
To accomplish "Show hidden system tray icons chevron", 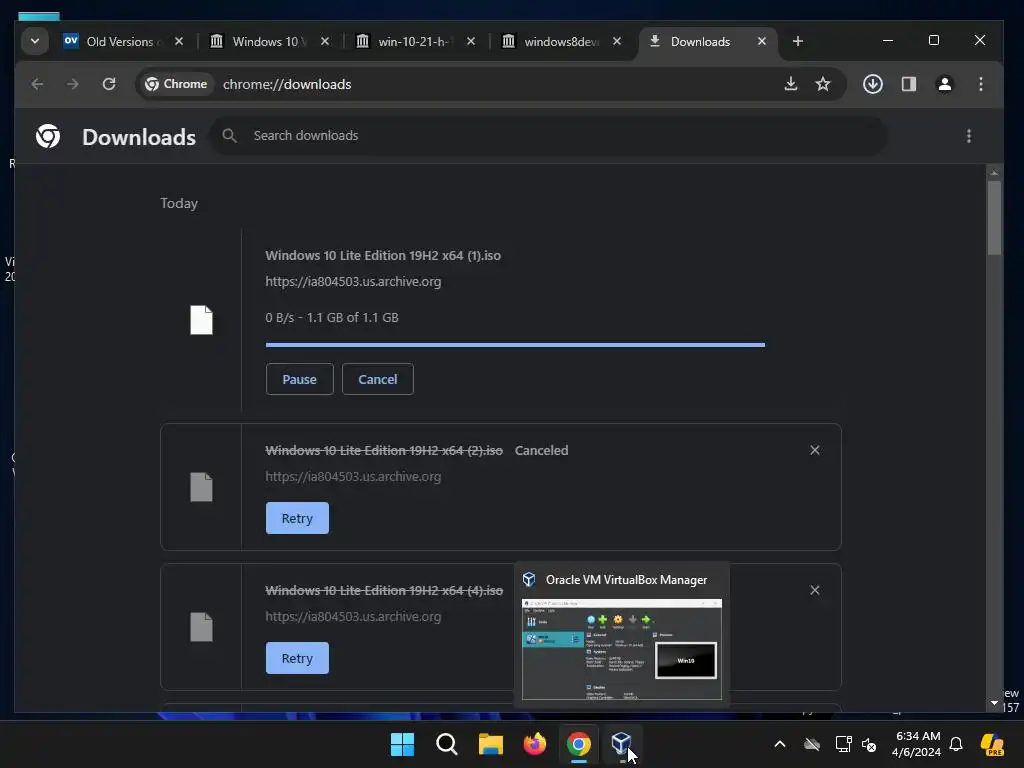I will pyautogui.click(x=780, y=744).
